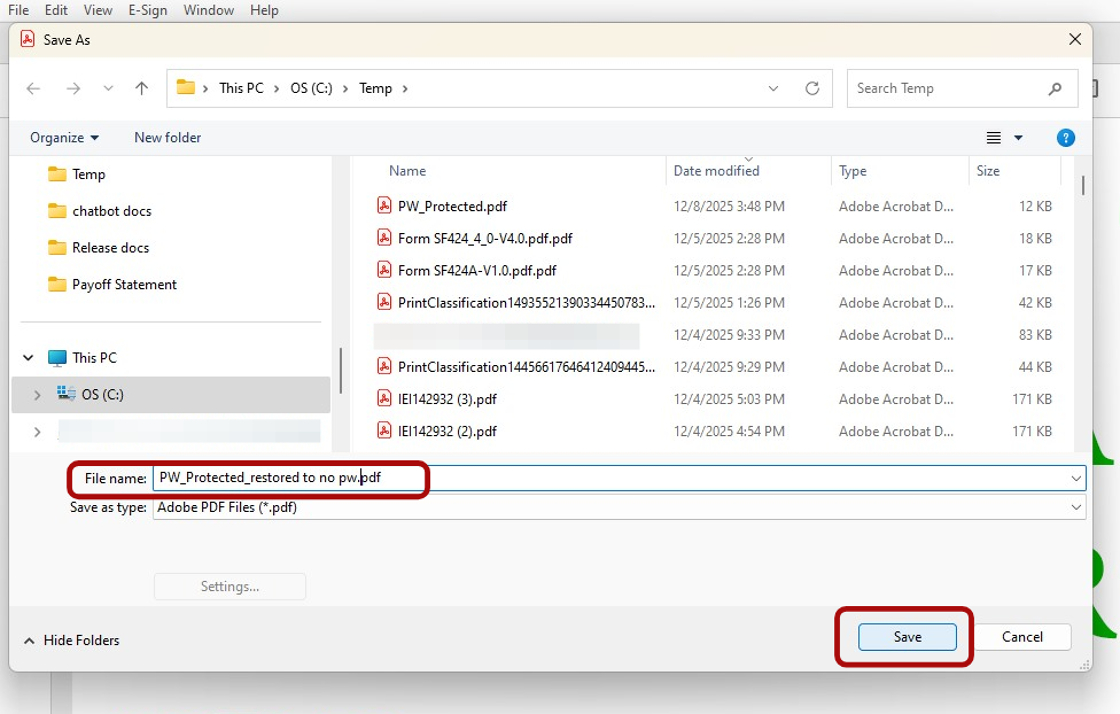Click the Save button
Image resolution: width=1120 pixels, height=714 pixels.
[x=907, y=637]
